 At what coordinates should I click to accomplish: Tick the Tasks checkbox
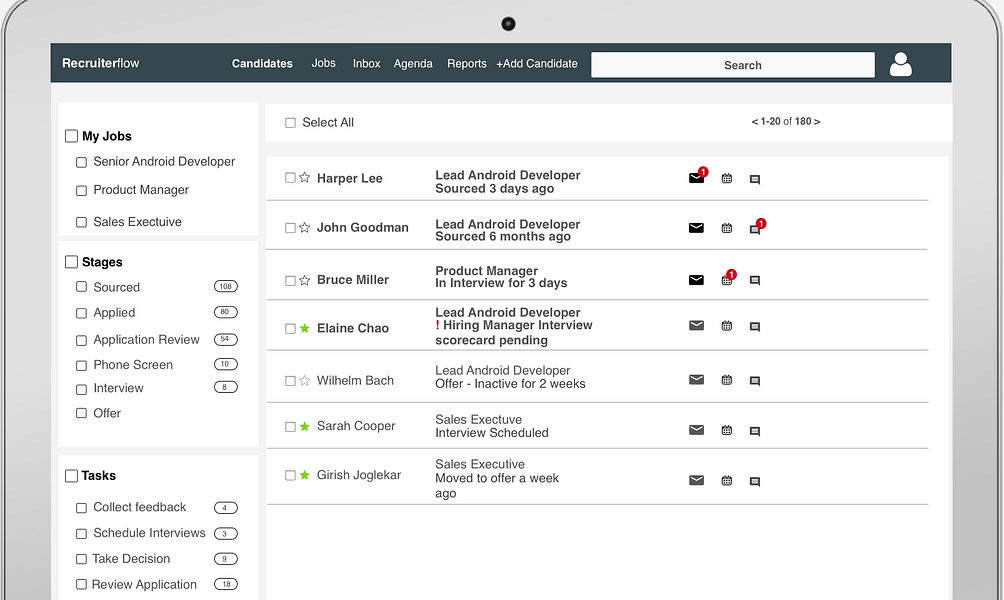71,476
